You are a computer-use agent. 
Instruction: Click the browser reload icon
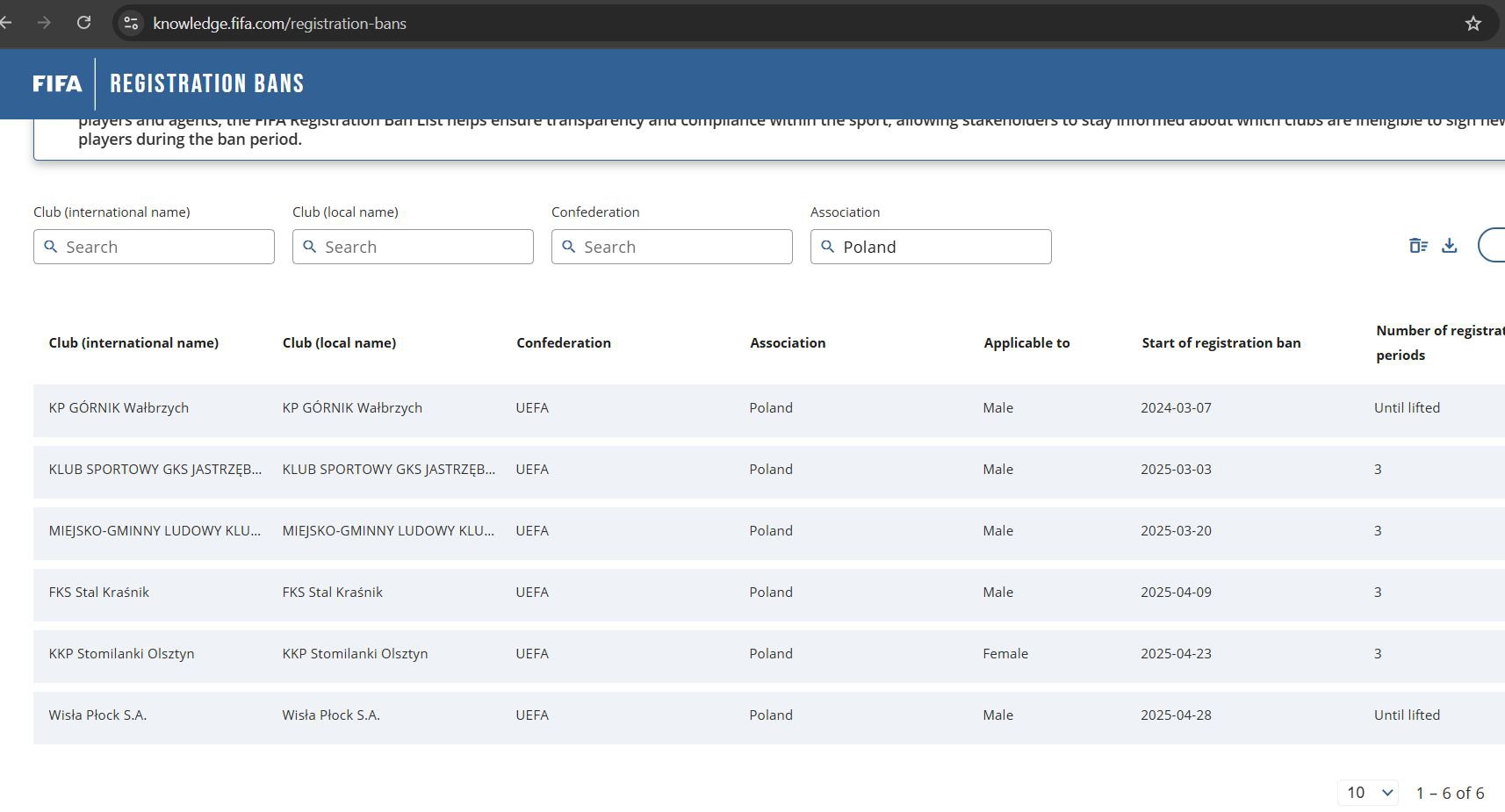[x=83, y=23]
